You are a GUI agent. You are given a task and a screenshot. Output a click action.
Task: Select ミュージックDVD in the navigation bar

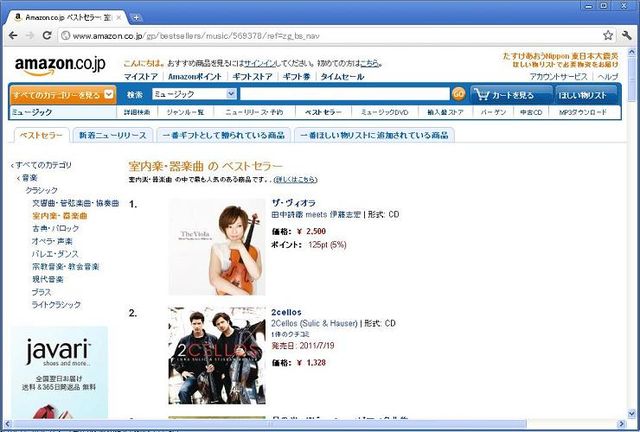coord(384,112)
